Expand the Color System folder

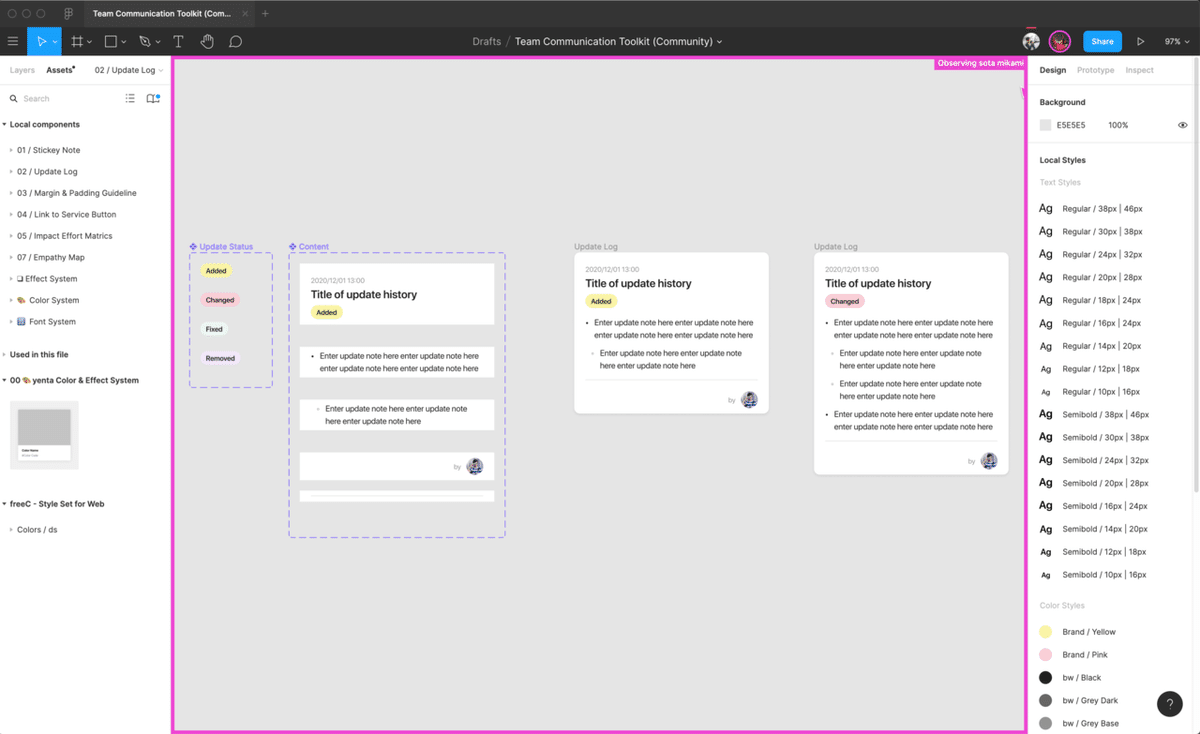[x=11, y=301]
